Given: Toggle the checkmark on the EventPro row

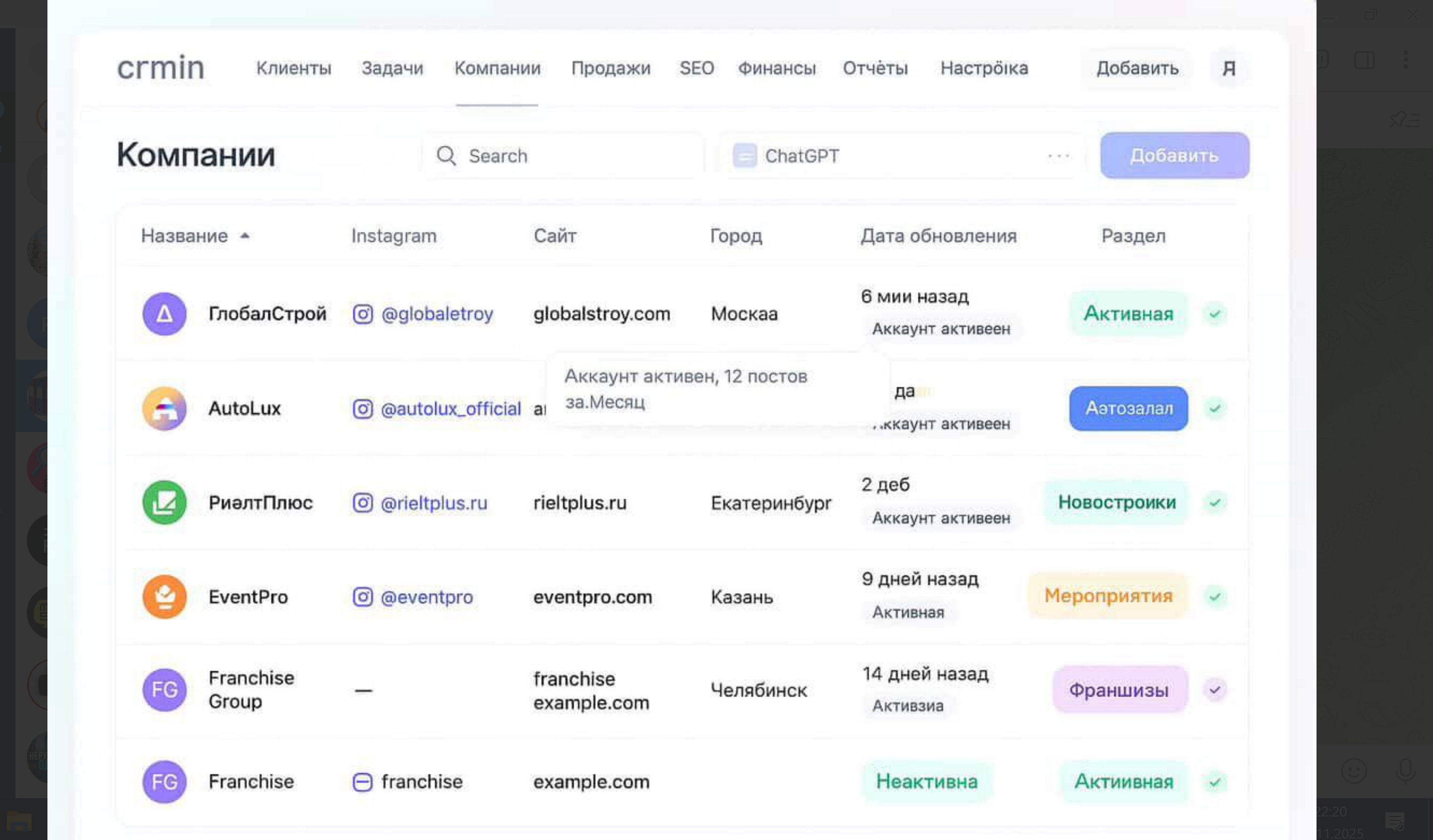Looking at the screenshot, I should (x=1215, y=597).
